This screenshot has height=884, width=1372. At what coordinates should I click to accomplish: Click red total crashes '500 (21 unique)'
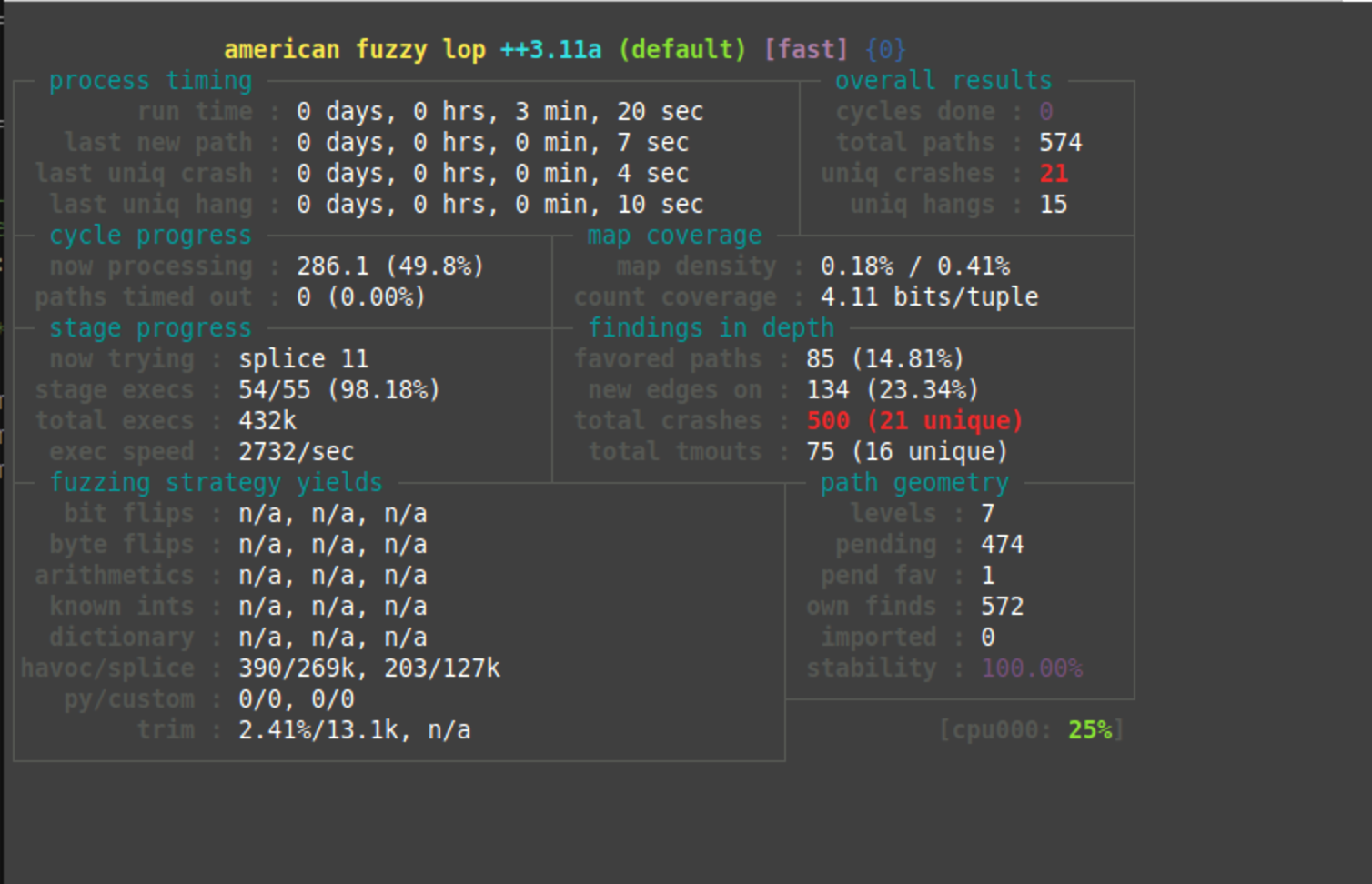(914, 420)
